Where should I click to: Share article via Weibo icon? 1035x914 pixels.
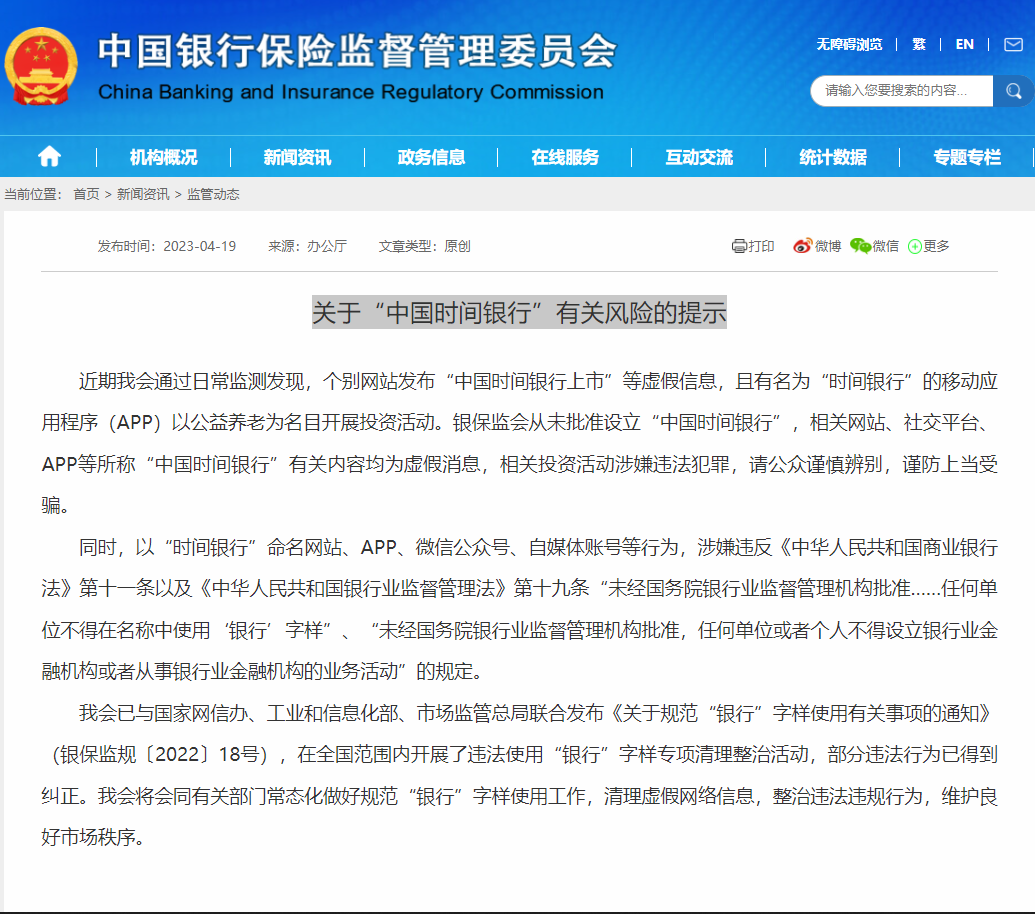click(x=802, y=246)
